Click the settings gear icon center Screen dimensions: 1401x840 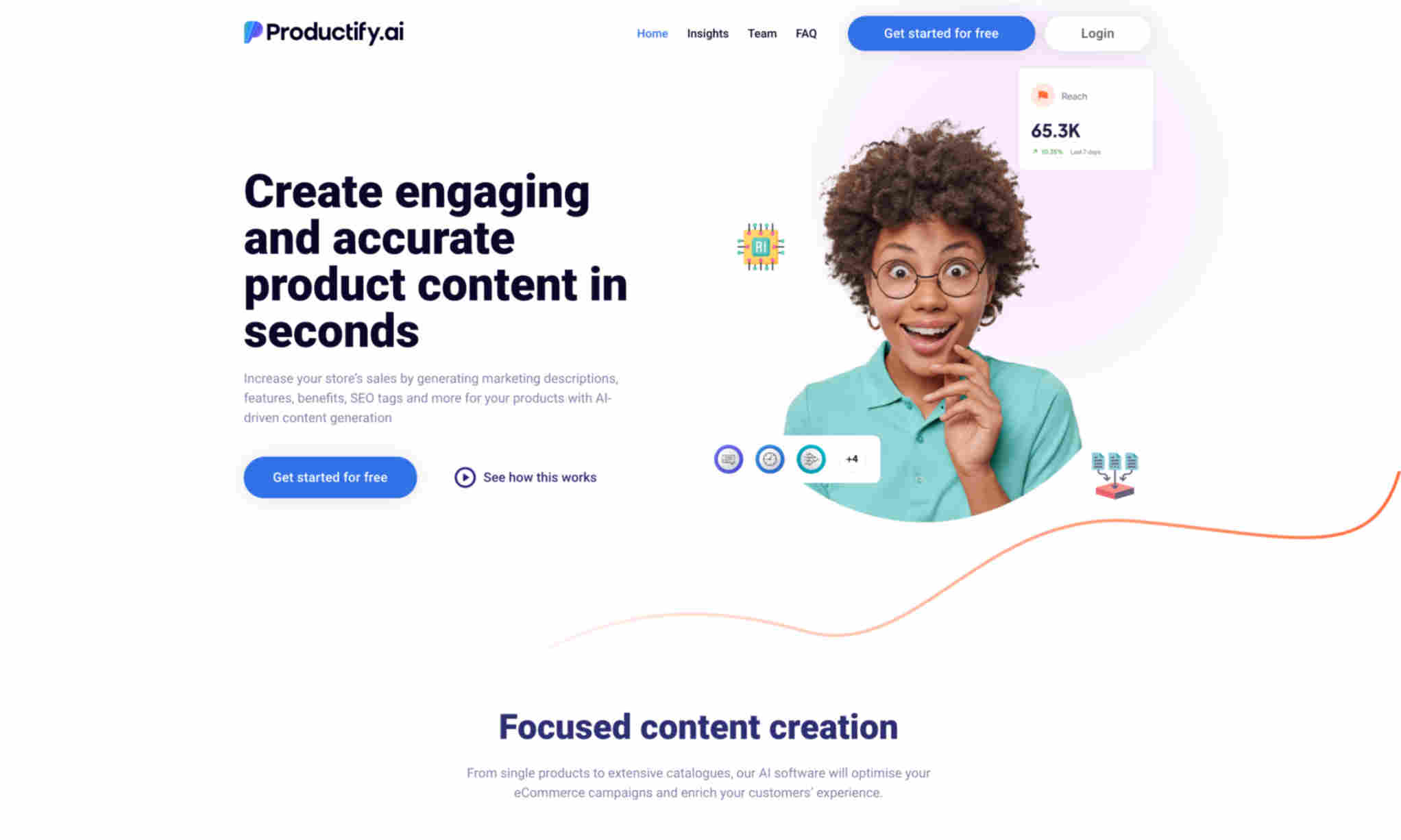click(x=770, y=458)
